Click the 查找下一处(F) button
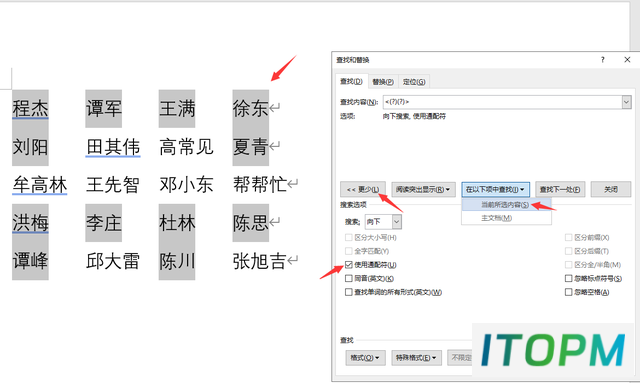Image resolution: width=640 pixels, height=383 pixels. tap(560, 189)
